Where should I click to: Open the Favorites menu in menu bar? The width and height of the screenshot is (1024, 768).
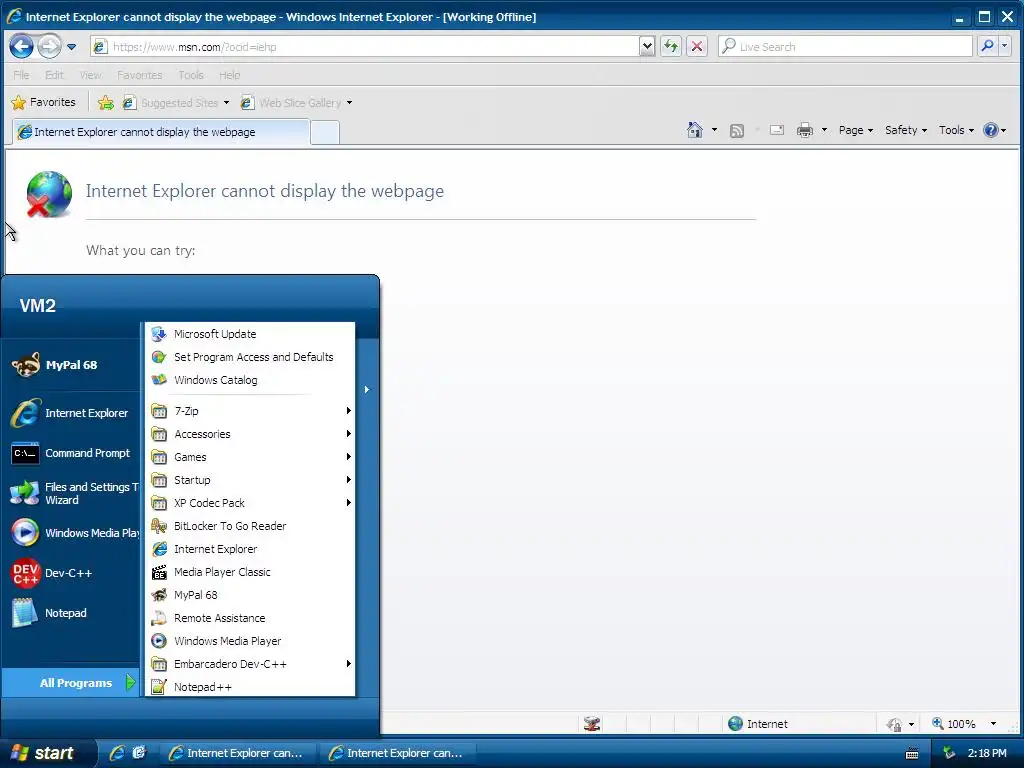(x=140, y=75)
